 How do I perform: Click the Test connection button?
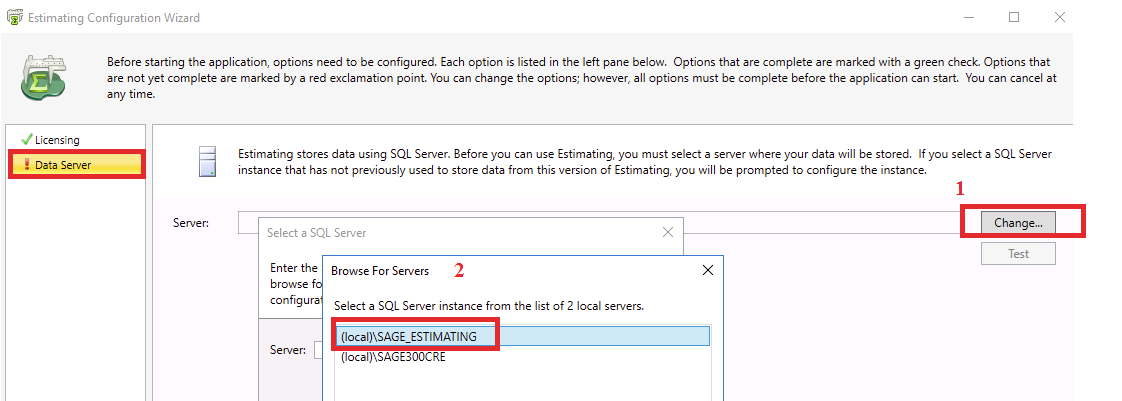click(1018, 253)
